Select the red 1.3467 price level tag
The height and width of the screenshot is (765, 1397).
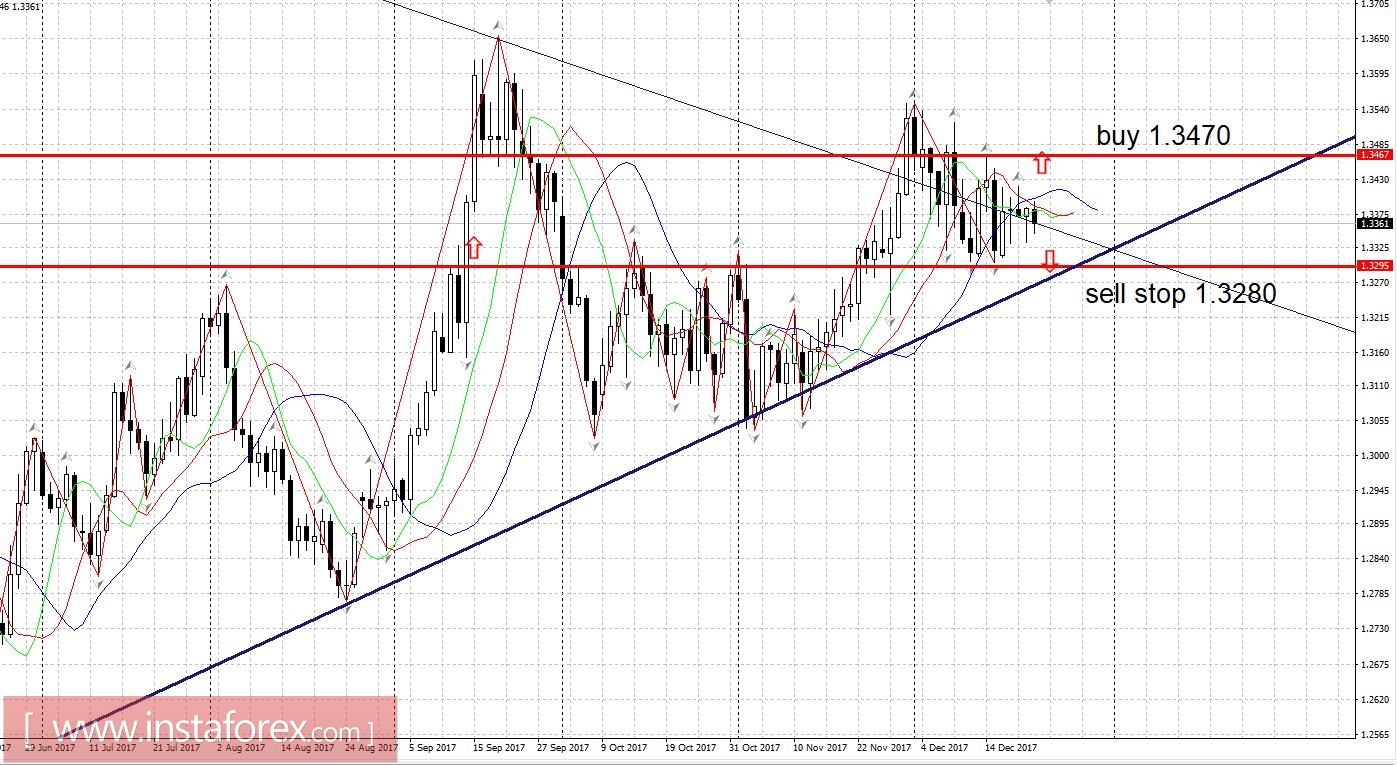(1376, 155)
